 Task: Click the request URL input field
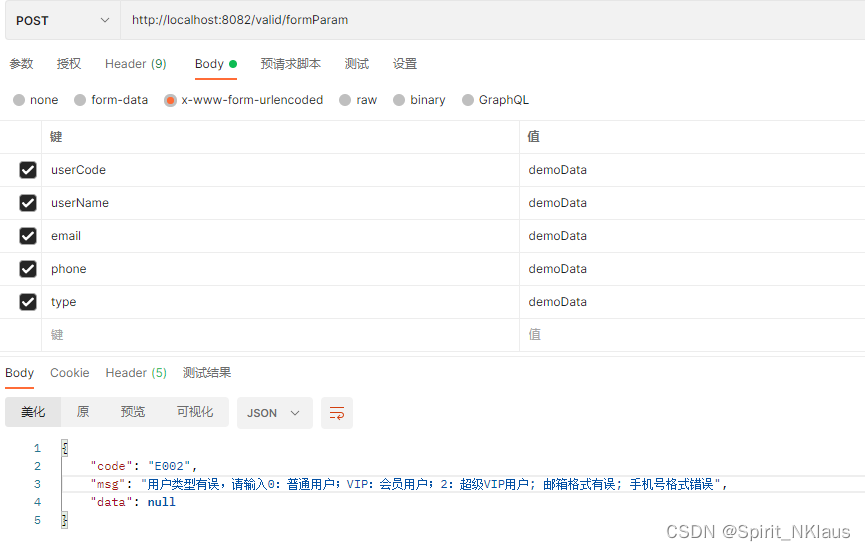[493, 20]
